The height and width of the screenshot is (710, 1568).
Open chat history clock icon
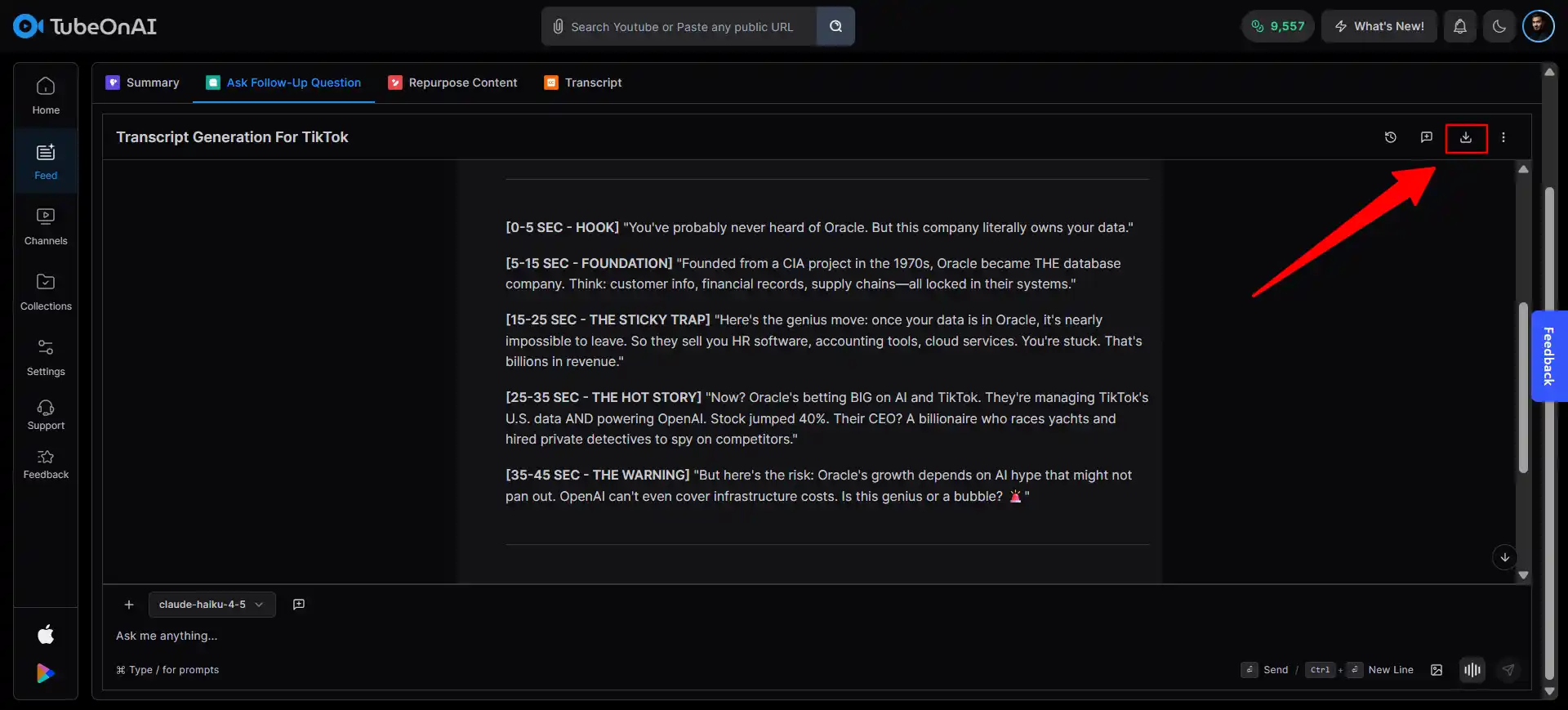[x=1391, y=137]
